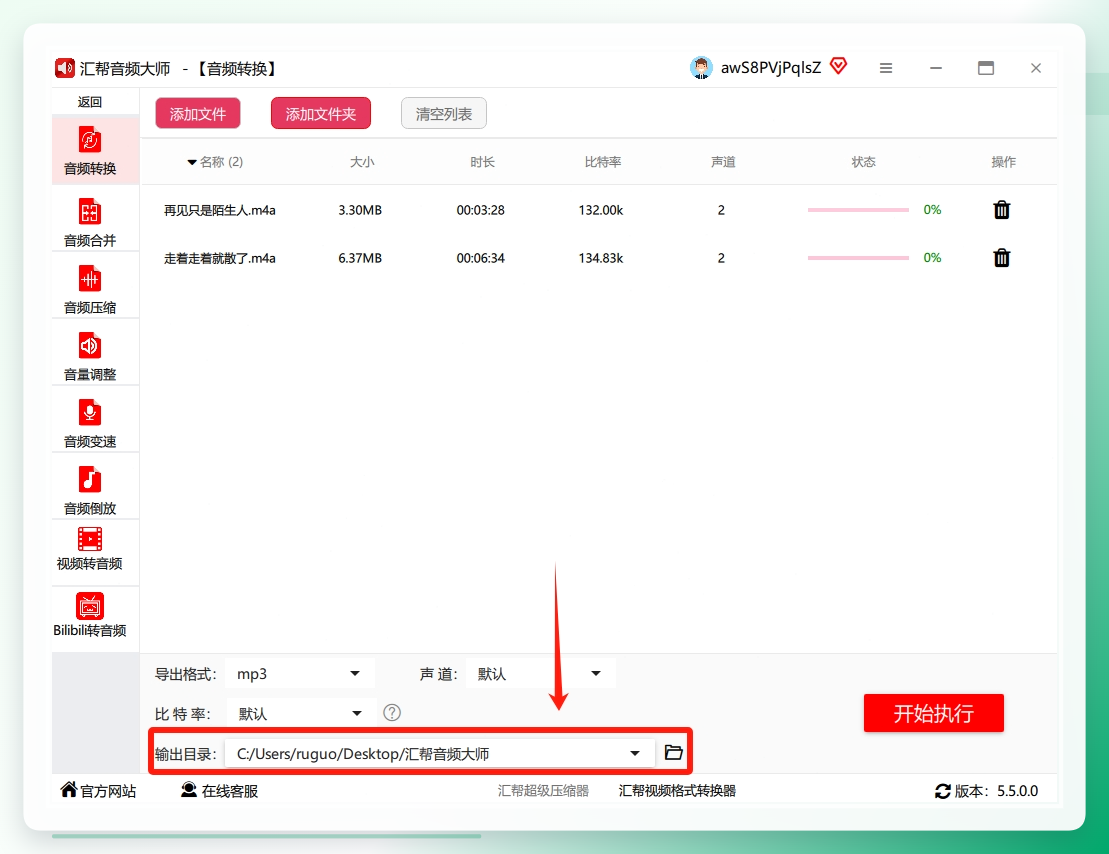Delete the 走着走着就散了.m4a row with trash icon
1109x854 pixels.
point(1001,258)
